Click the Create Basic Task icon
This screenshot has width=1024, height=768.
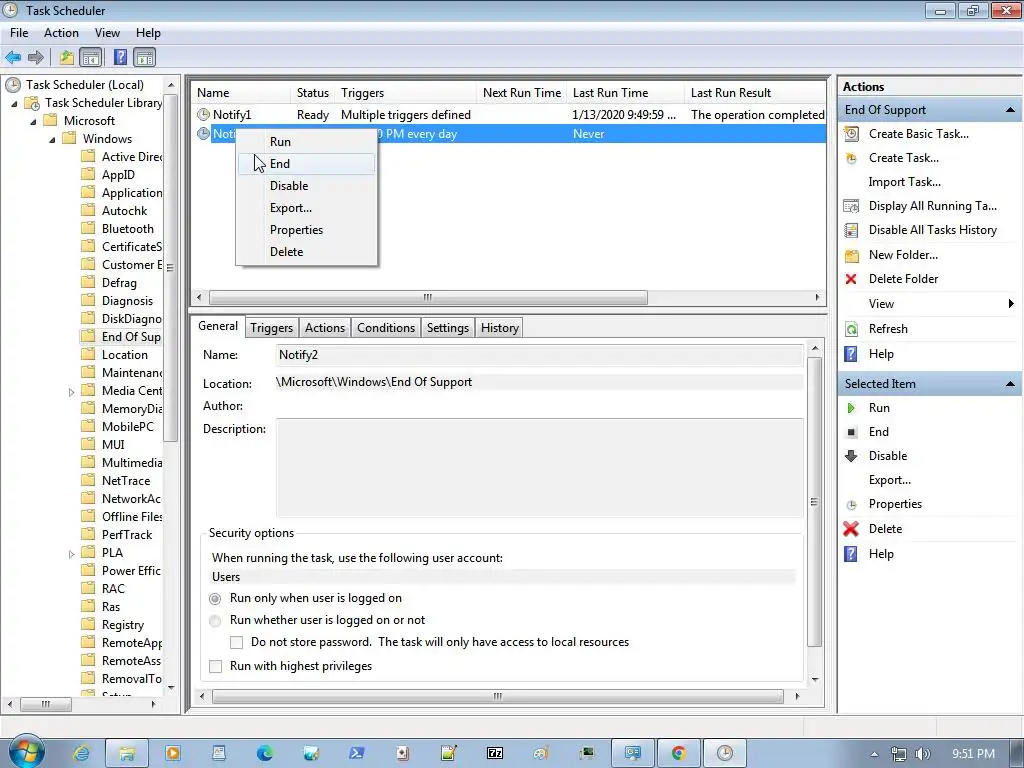tap(851, 134)
